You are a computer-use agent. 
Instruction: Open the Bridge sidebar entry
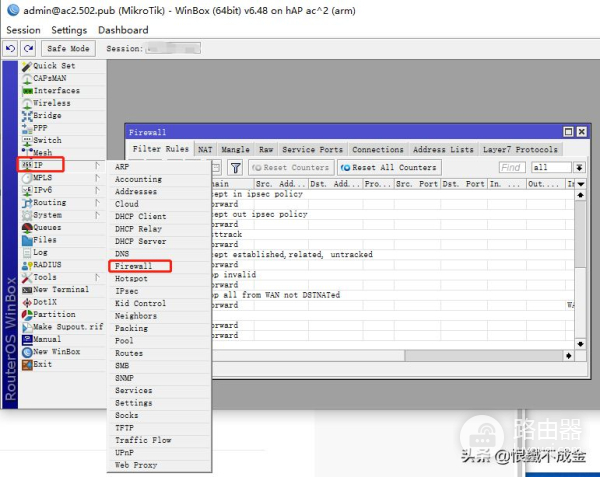tap(47, 116)
